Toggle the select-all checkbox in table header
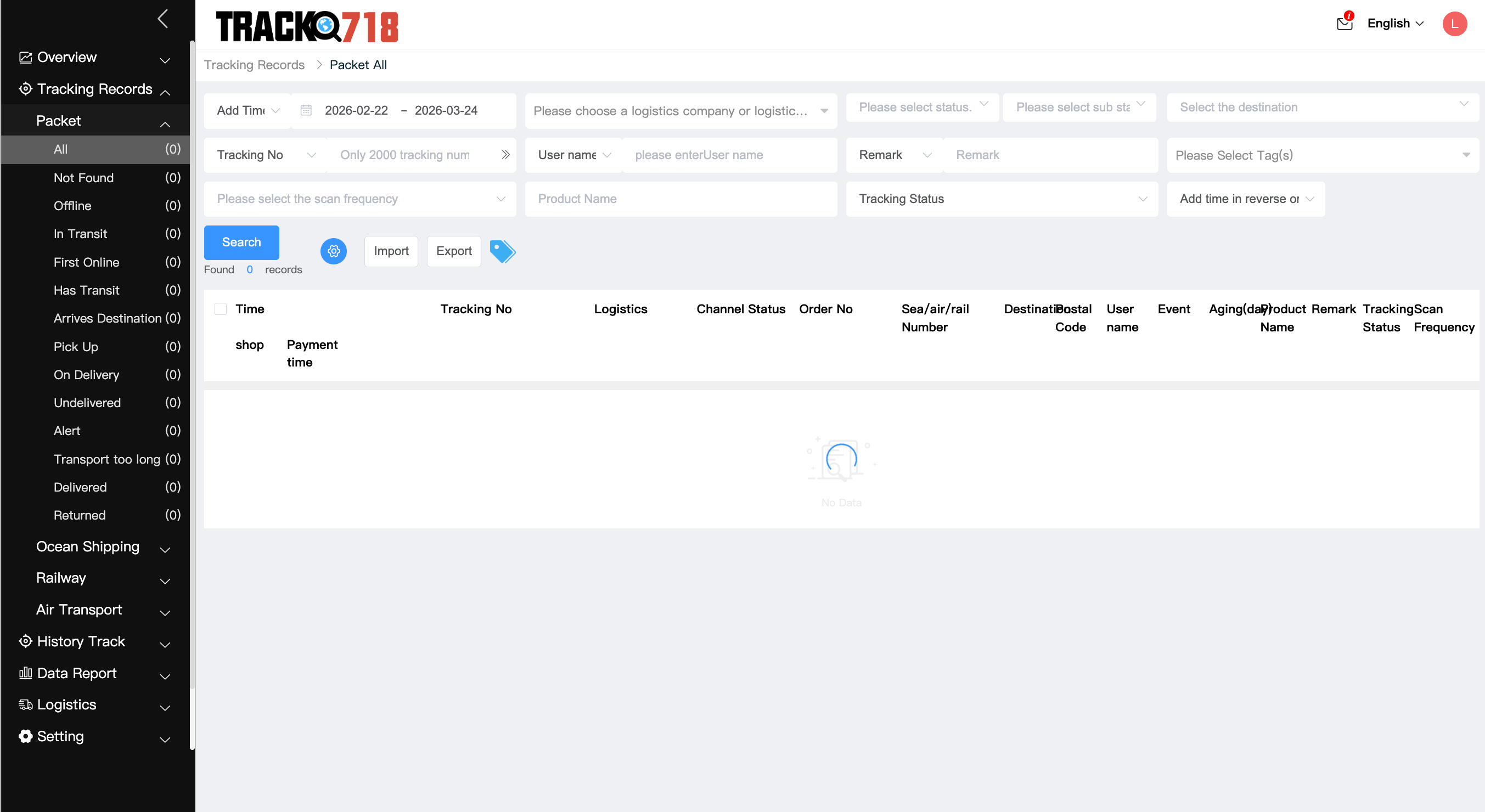The image size is (1485, 812). [220, 309]
